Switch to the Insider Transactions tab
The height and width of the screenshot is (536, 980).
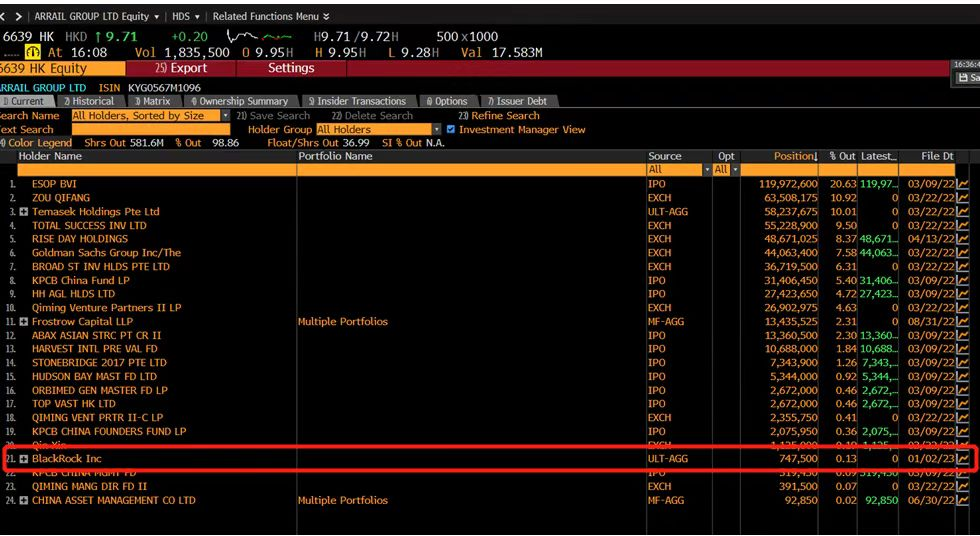click(x=357, y=101)
